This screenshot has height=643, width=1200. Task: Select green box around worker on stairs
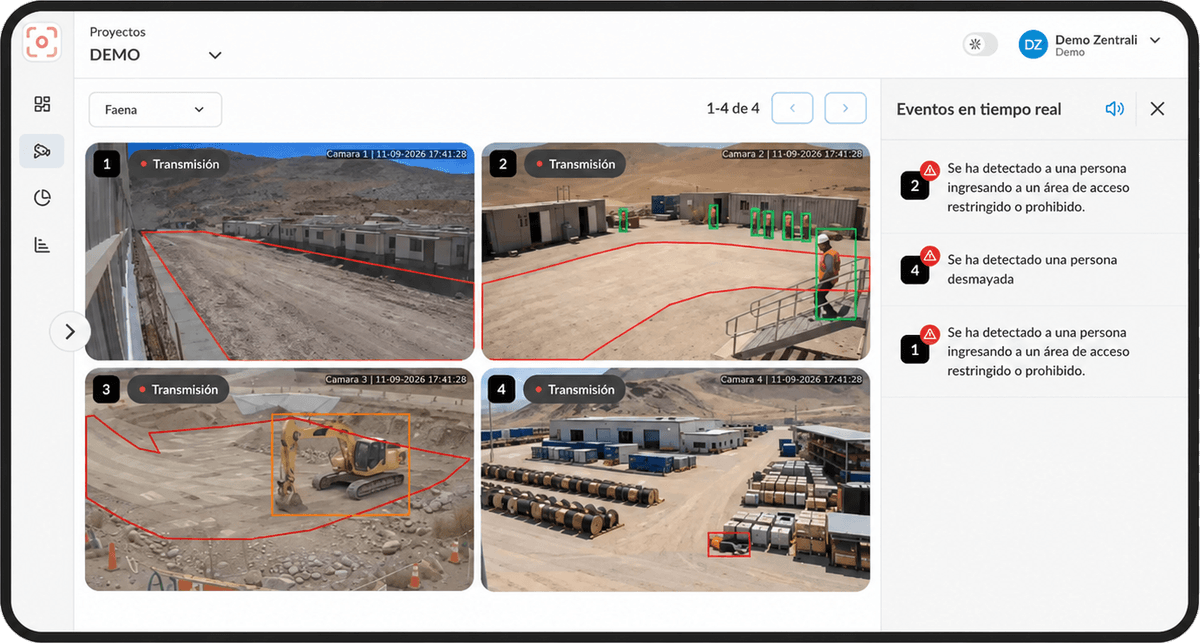836,274
